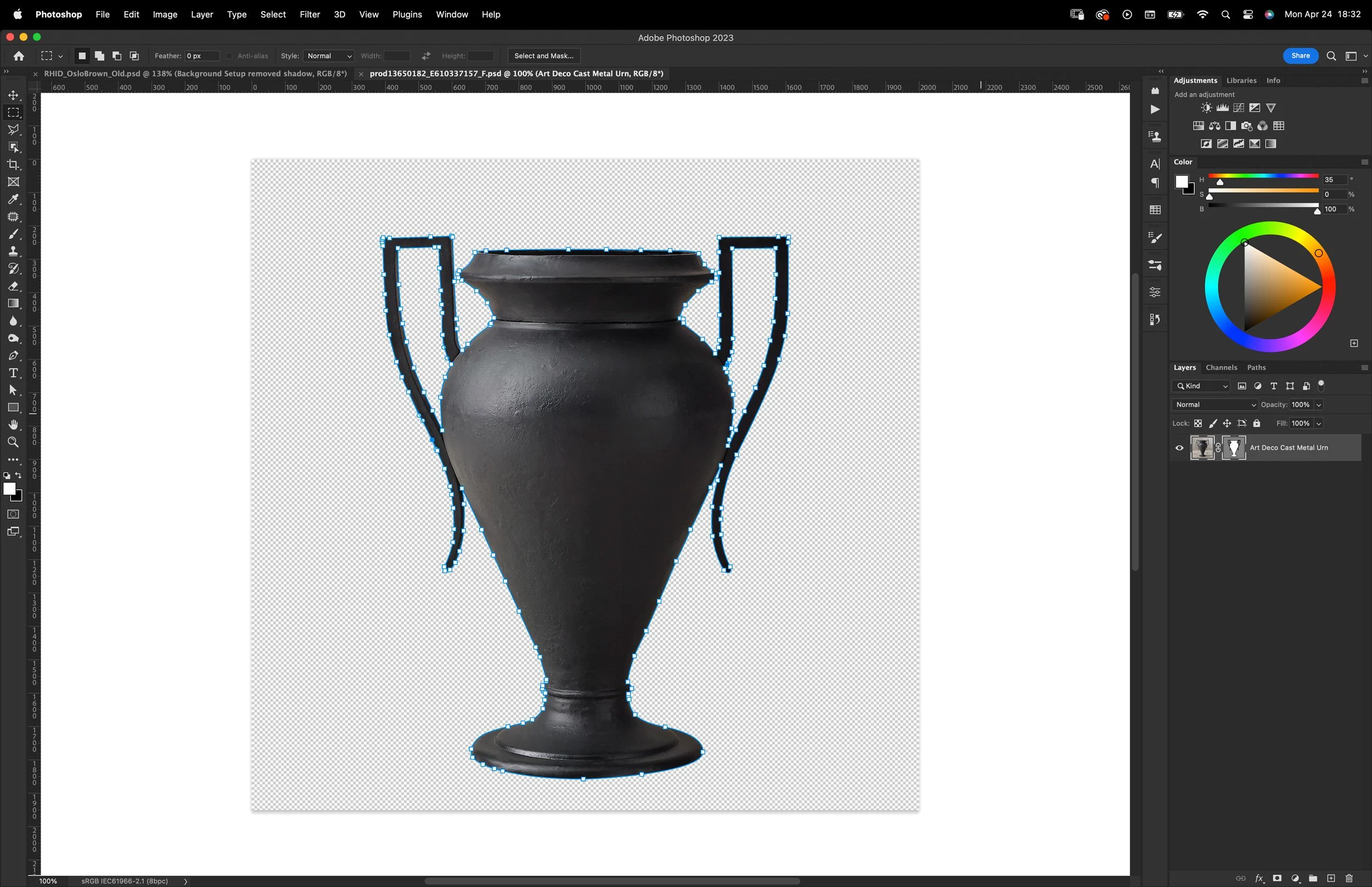Open the layer blend mode dropdown
1372x887 pixels.
(1215, 405)
